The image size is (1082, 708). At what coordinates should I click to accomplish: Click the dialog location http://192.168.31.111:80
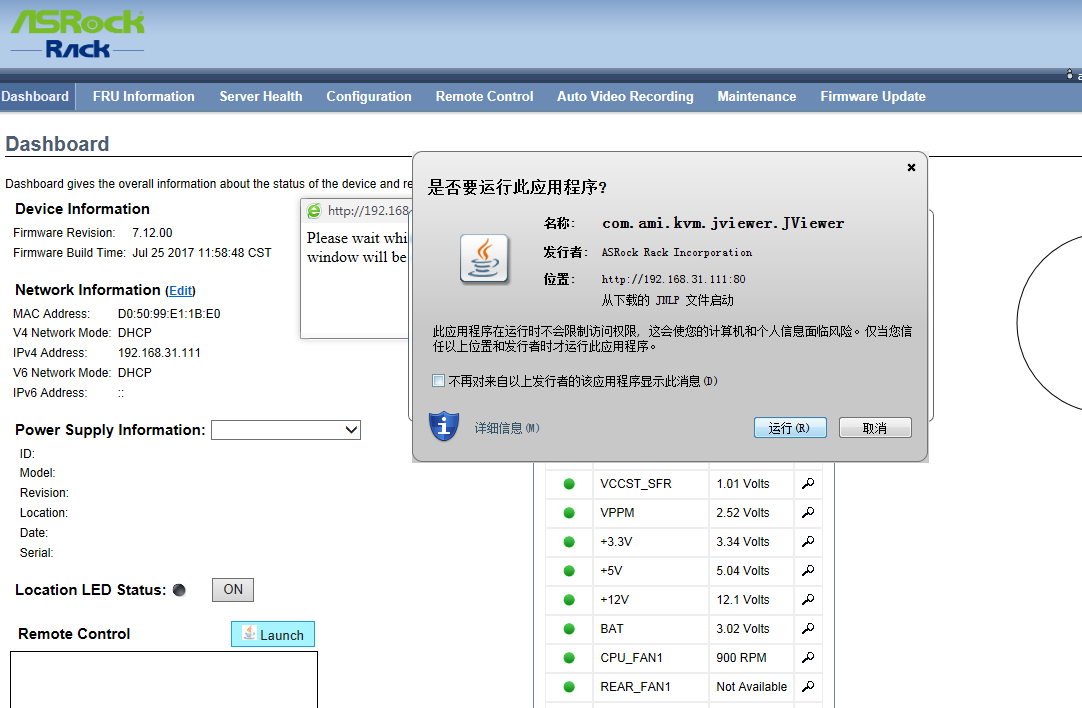673,279
